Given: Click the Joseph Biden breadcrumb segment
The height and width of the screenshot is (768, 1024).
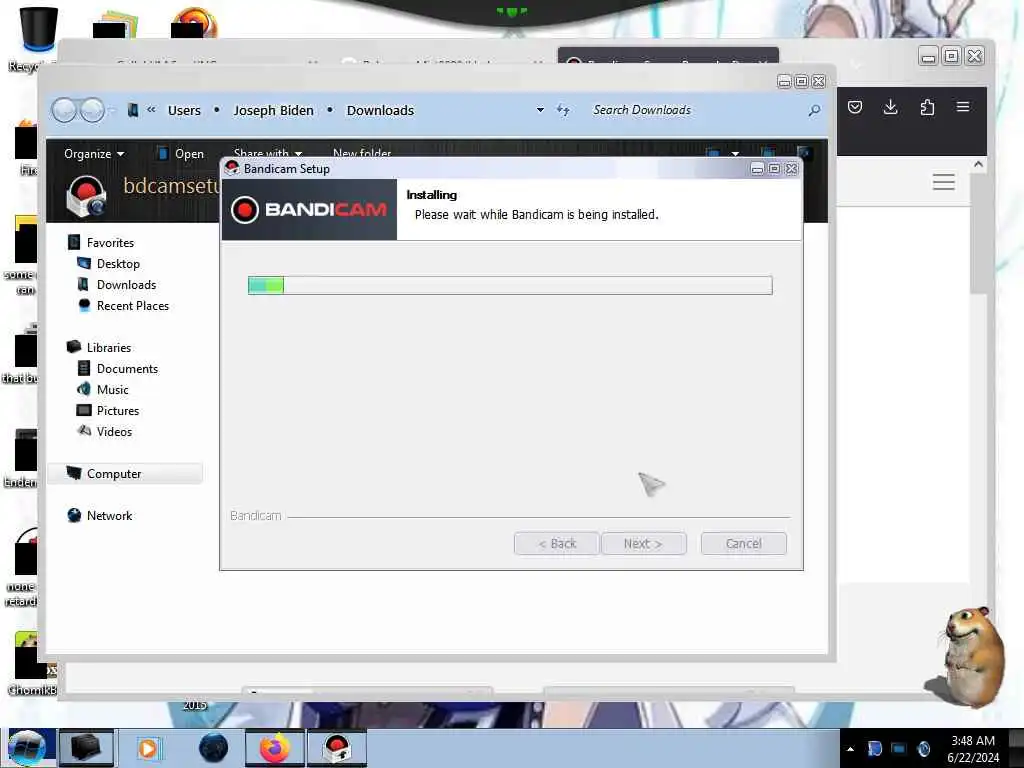Looking at the screenshot, I should coord(273,110).
